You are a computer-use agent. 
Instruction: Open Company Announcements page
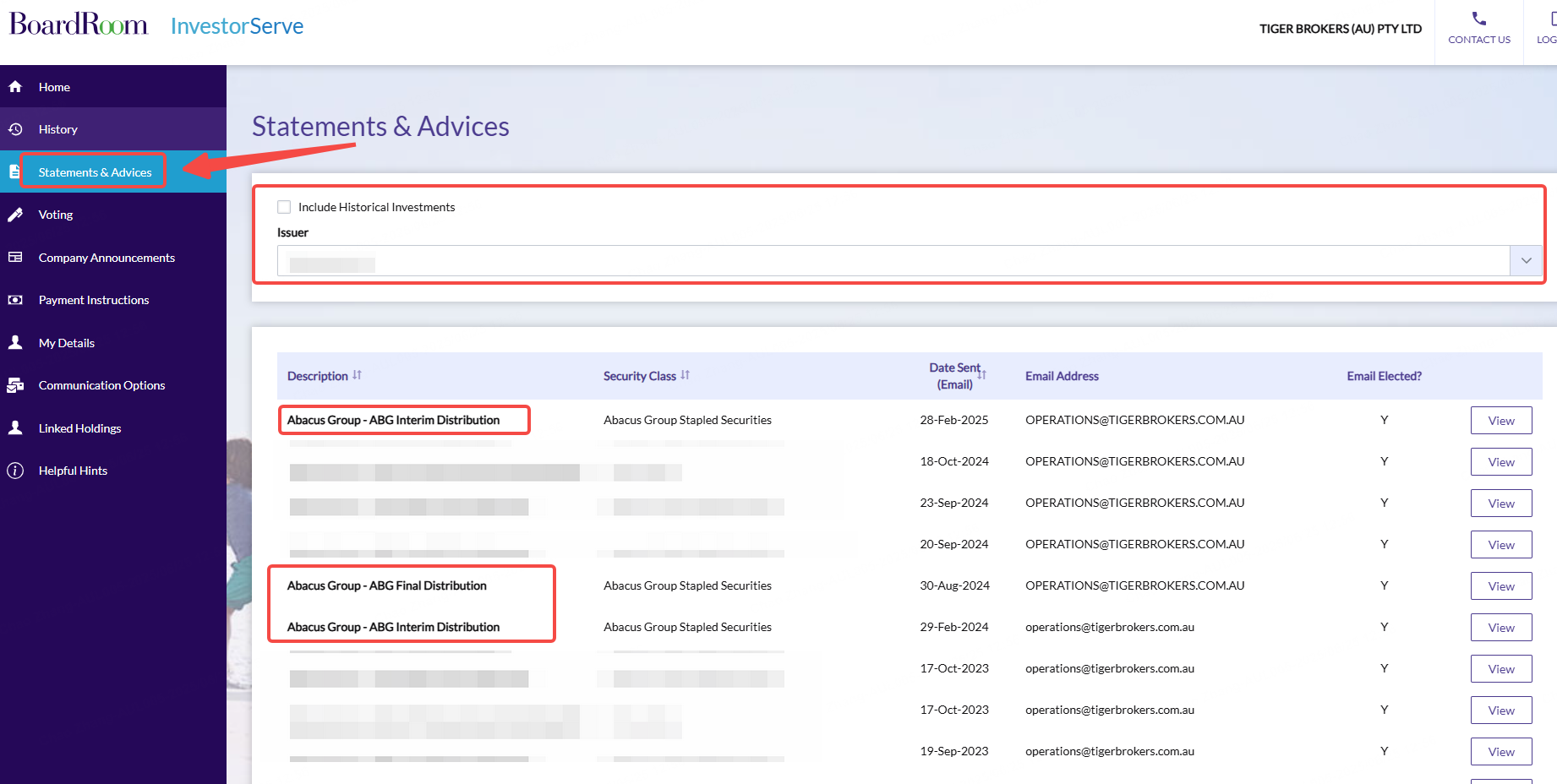pos(113,257)
